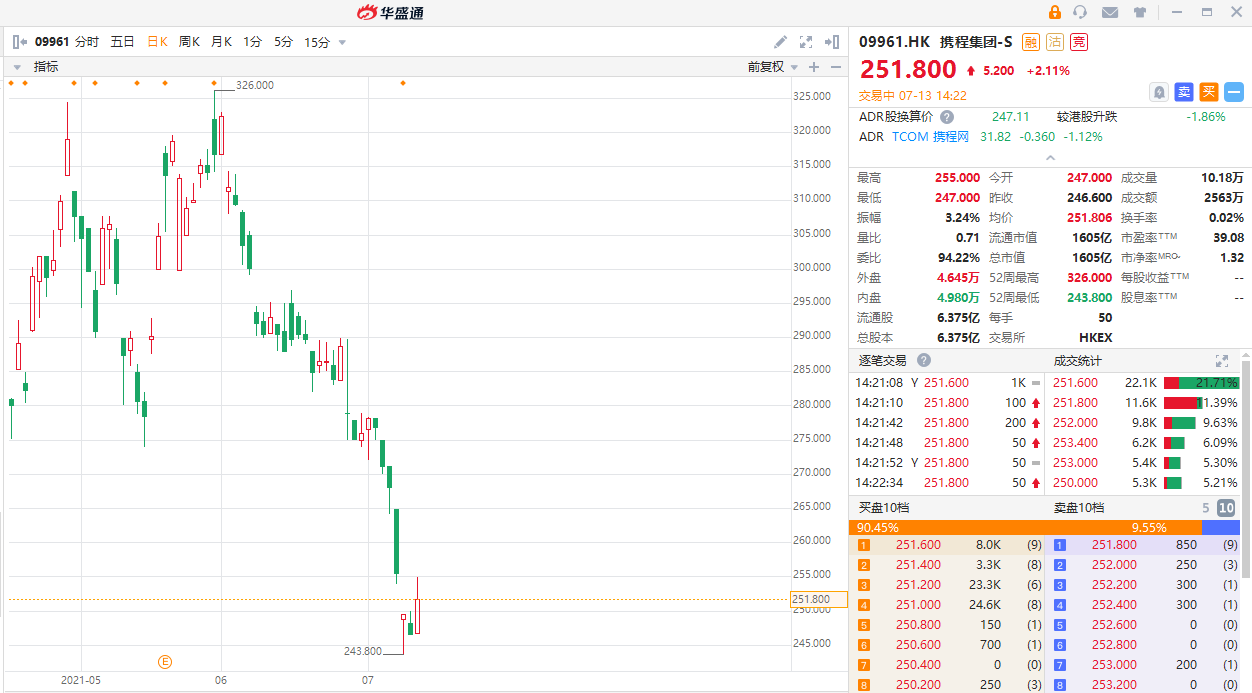Select 月K monthly candlestick tab
The image size is (1252, 693).
[x=221, y=42]
